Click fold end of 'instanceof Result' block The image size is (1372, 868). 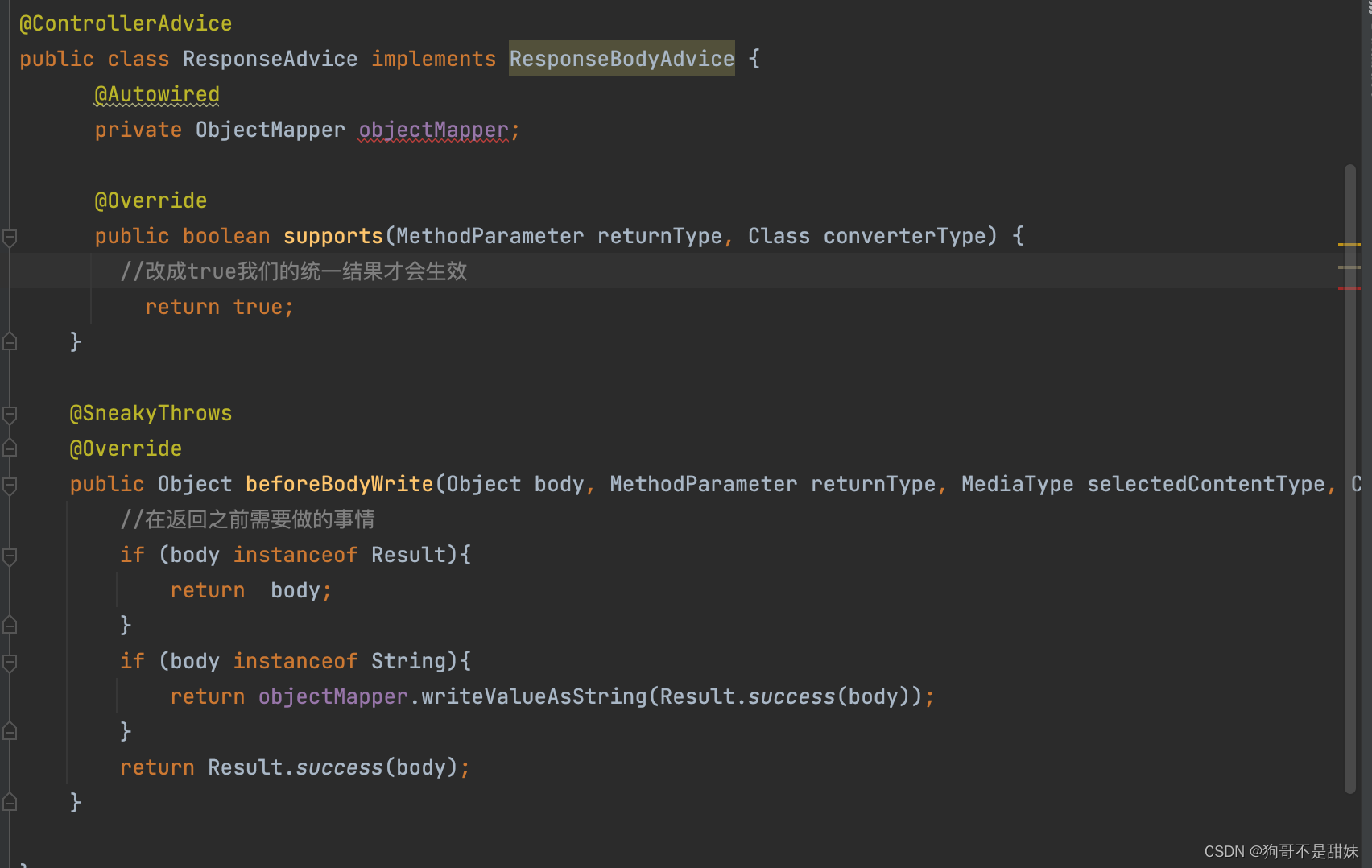10,626
